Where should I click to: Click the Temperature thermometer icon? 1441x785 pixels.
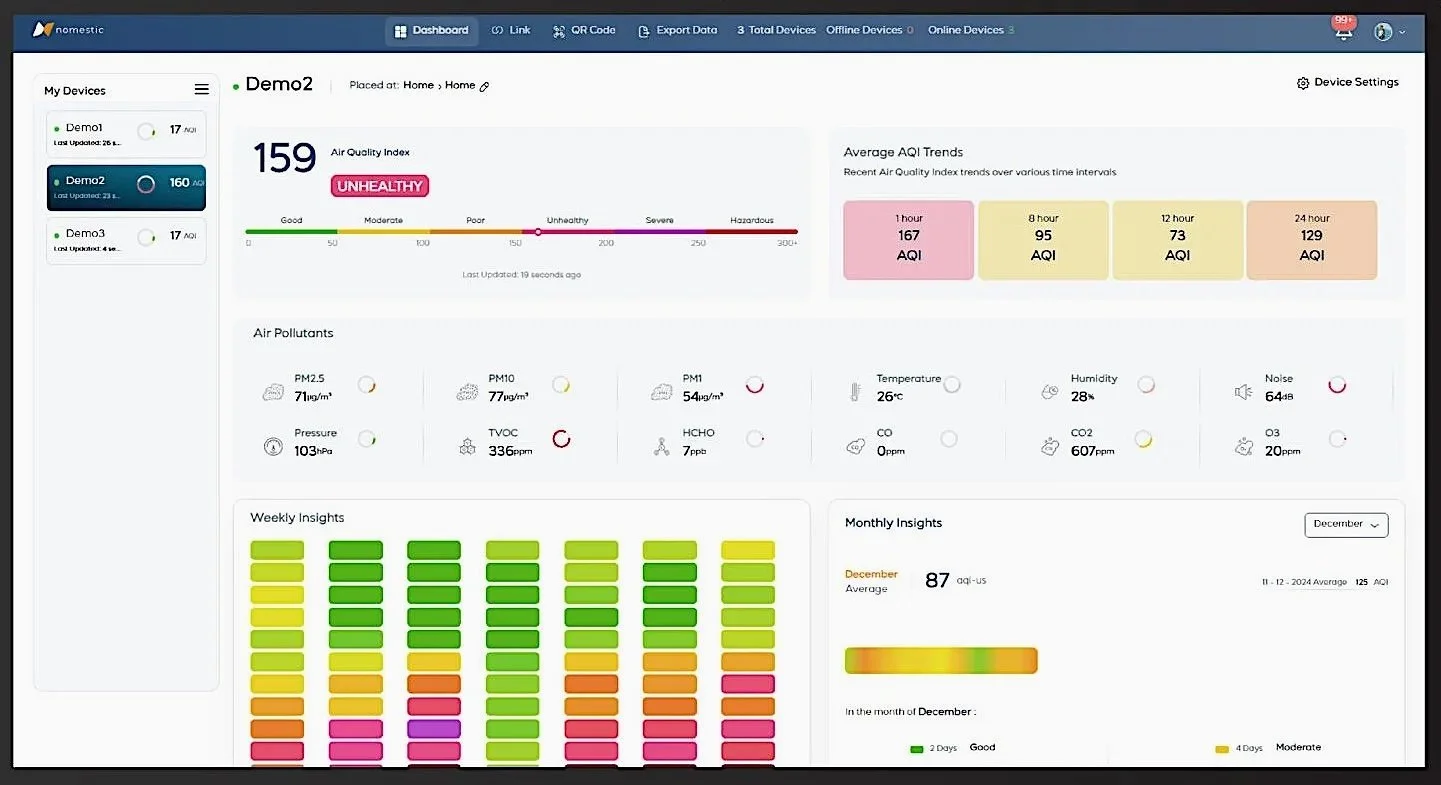click(855, 390)
